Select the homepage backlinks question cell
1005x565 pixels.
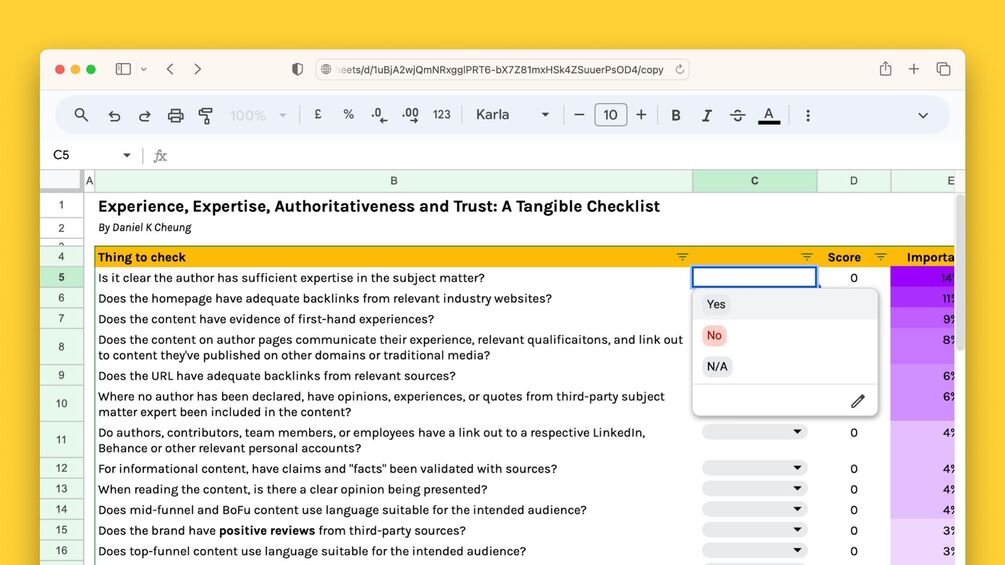pos(394,299)
